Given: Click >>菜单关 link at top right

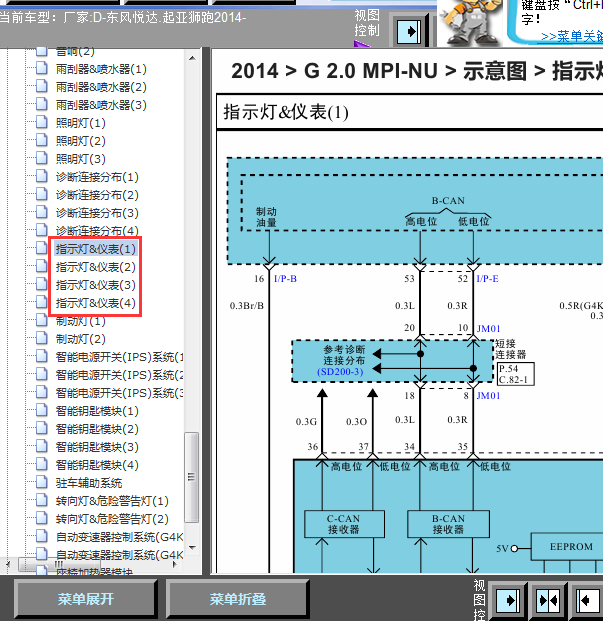Looking at the screenshot, I should 572,36.
